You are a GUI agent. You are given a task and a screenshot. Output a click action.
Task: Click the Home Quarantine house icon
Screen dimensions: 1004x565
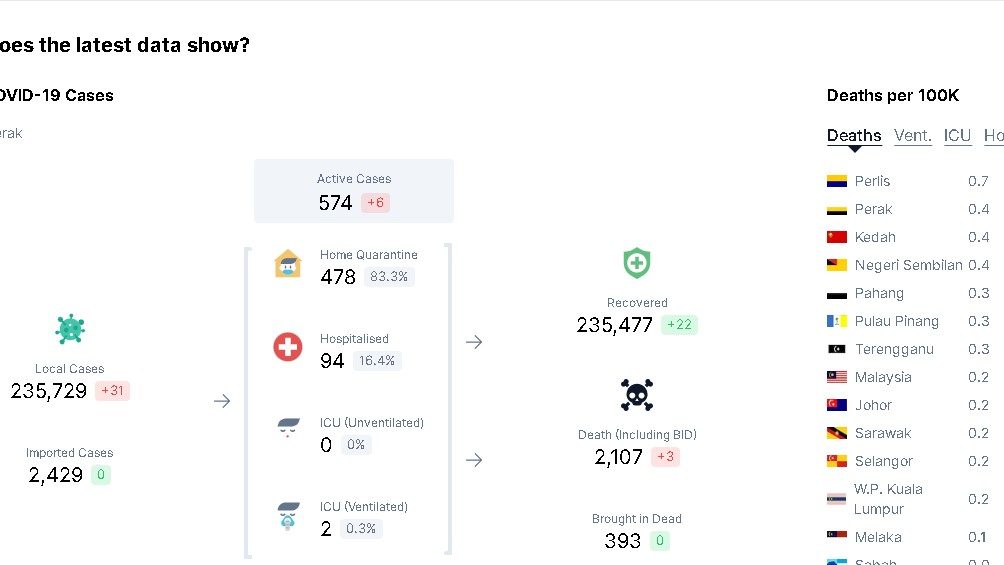point(288,264)
